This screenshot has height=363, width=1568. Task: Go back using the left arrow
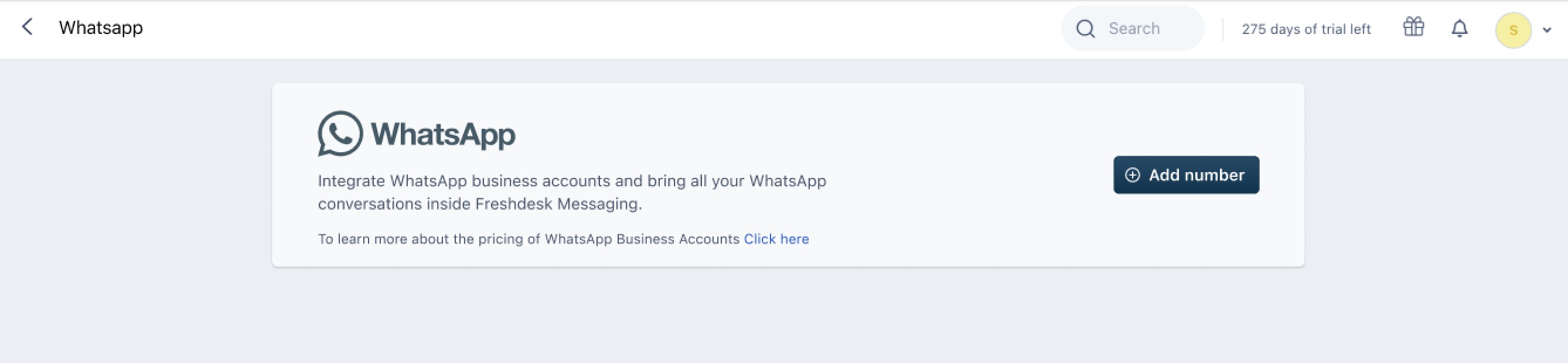point(27,27)
